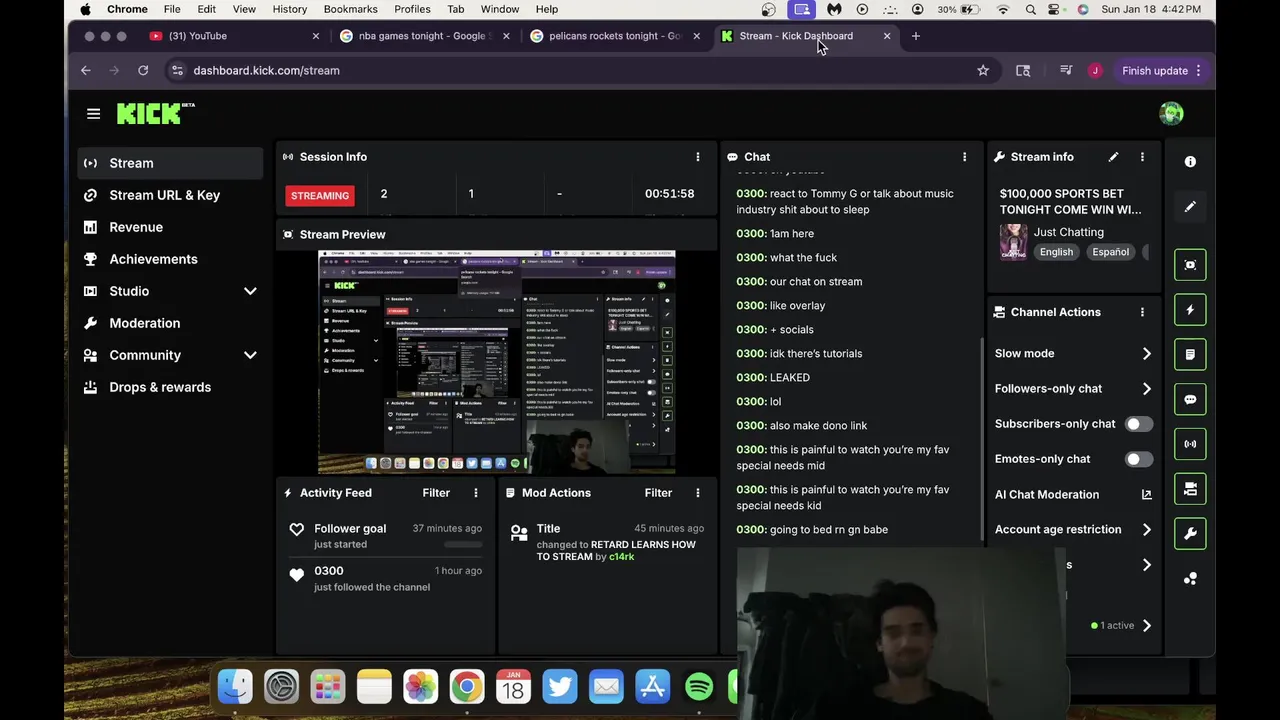Screen dimensions: 1280x720
Task: Open the Mod Actions options menu
Action: (x=698, y=493)
